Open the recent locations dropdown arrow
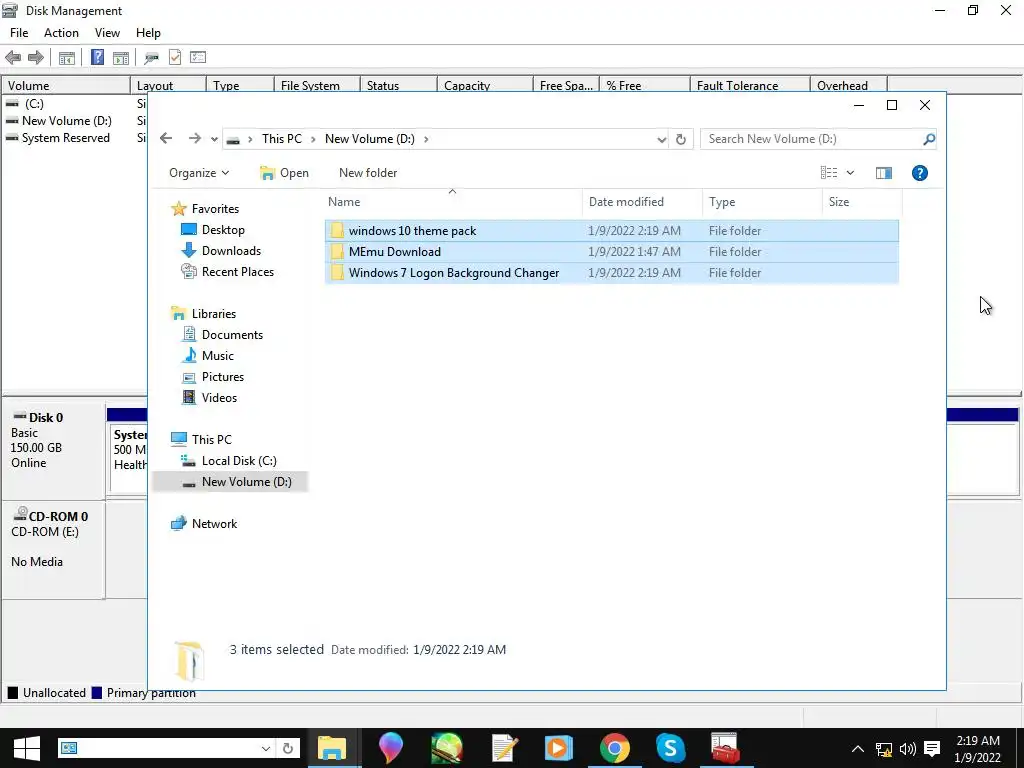The image size is (1024, 768). pos(214,139)
